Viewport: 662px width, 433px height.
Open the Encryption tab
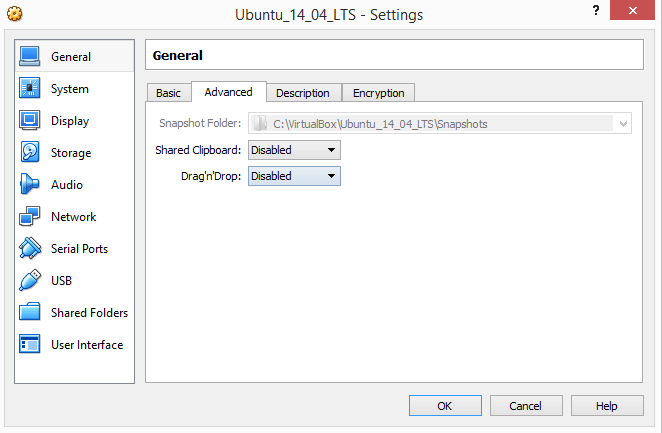click(x=379, y=93)
